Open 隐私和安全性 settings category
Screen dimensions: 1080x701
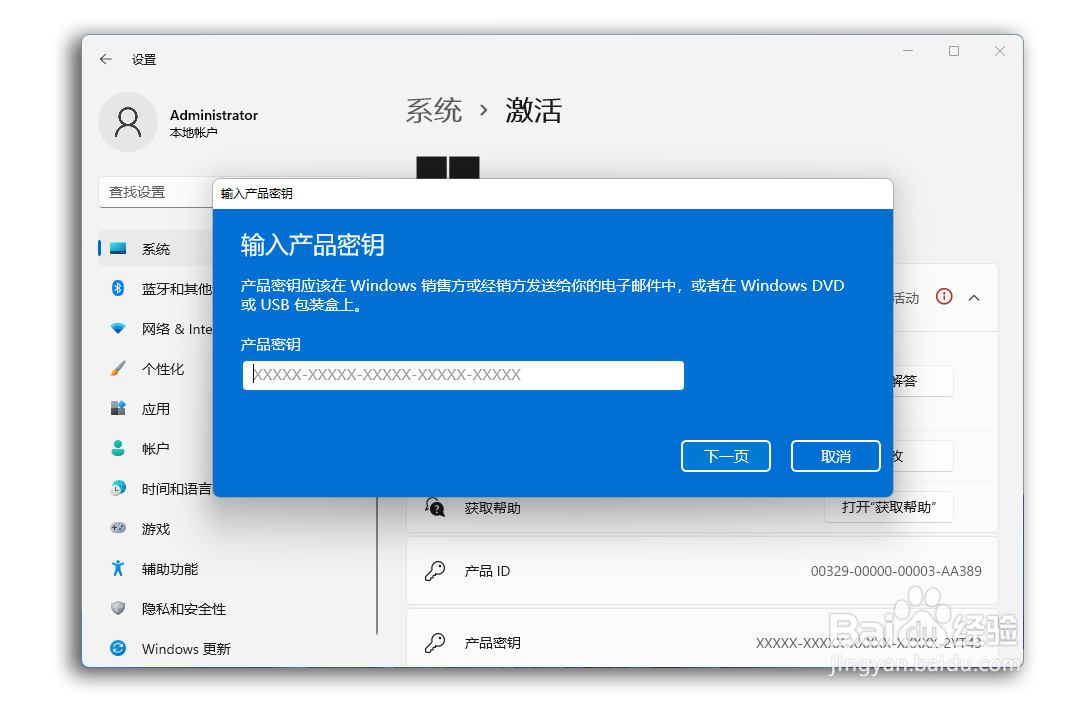click(x=184, y=609)
